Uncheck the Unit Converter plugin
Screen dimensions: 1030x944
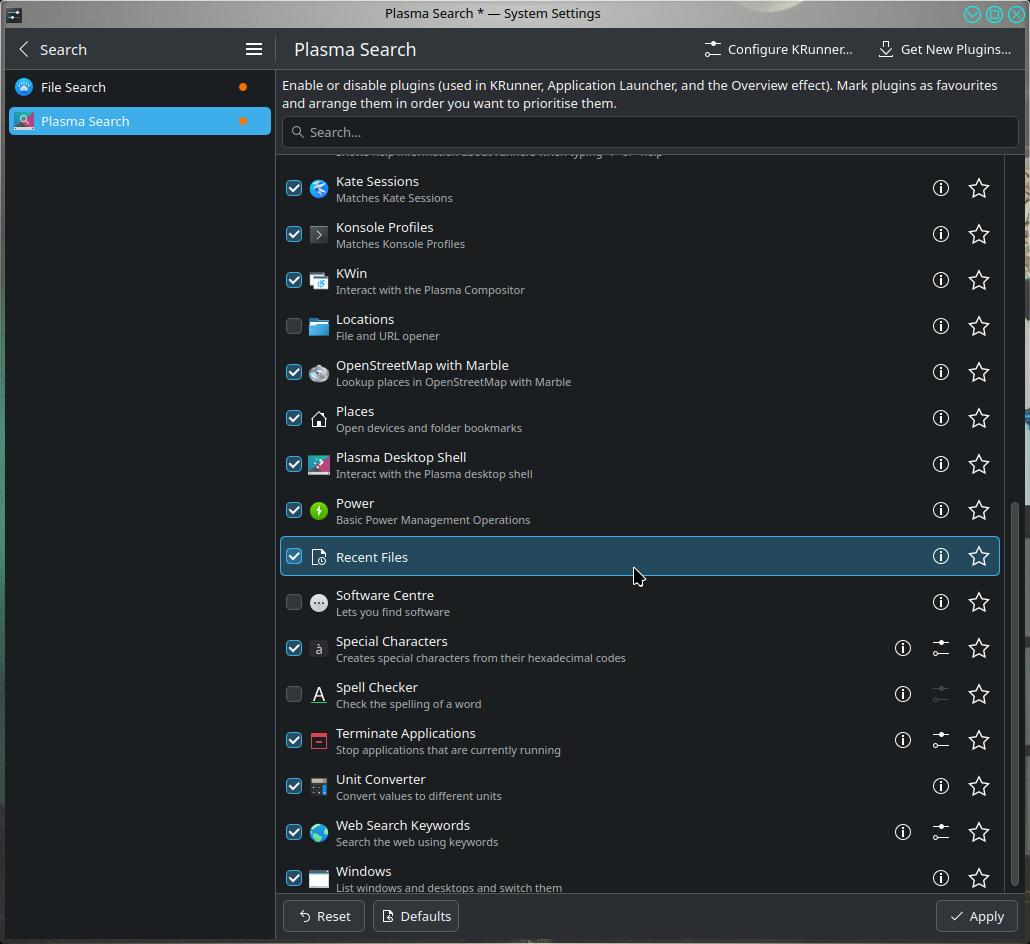294,786
